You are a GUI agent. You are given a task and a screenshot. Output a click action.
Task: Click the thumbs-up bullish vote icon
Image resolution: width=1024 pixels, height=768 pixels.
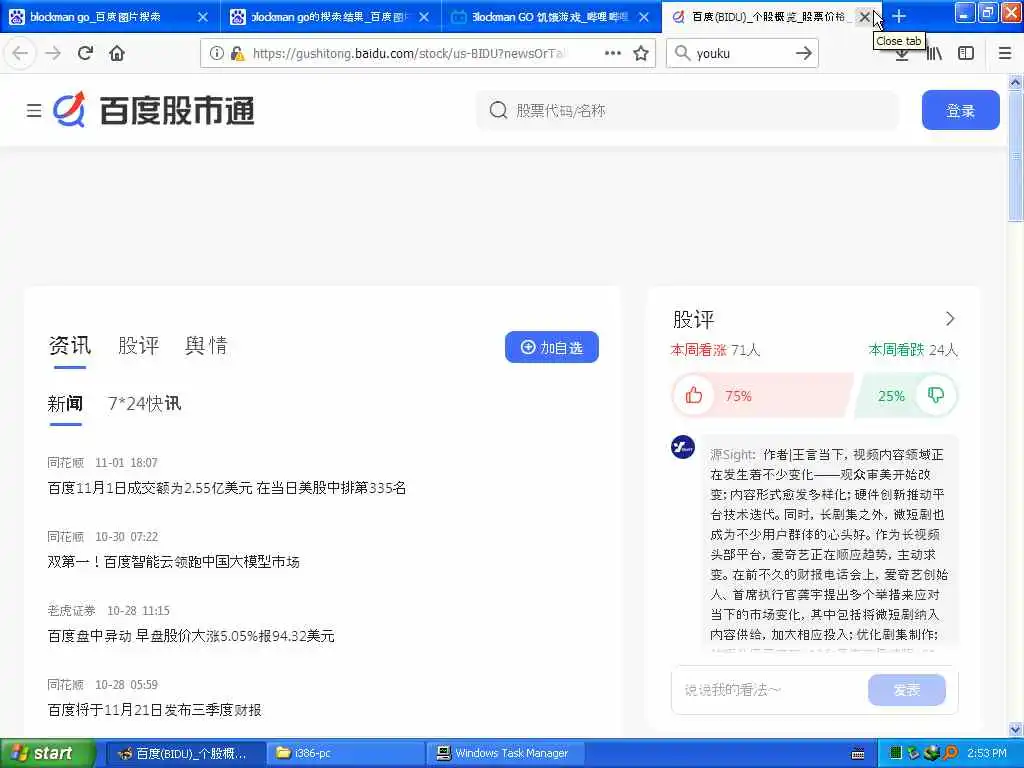pyautogui.click(x=694, y=395)
